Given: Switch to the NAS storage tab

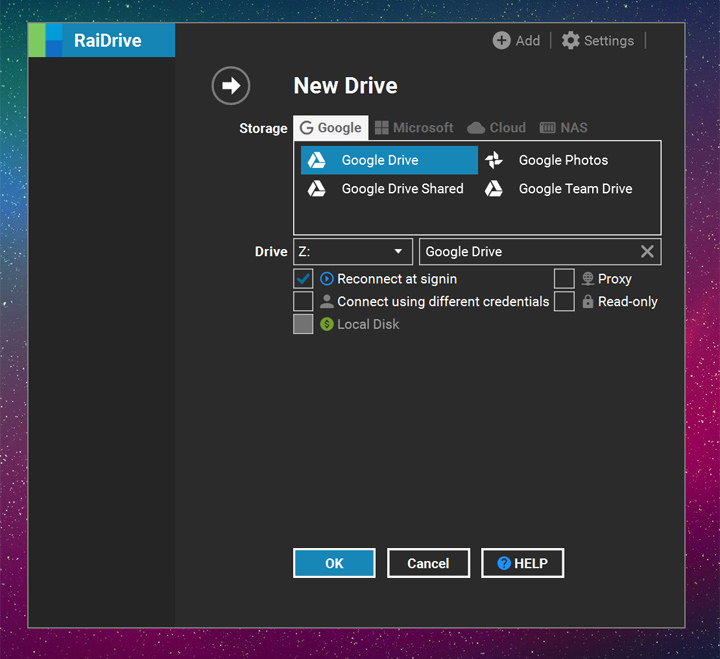Looking at the screenshot, I should click(563, 128).
